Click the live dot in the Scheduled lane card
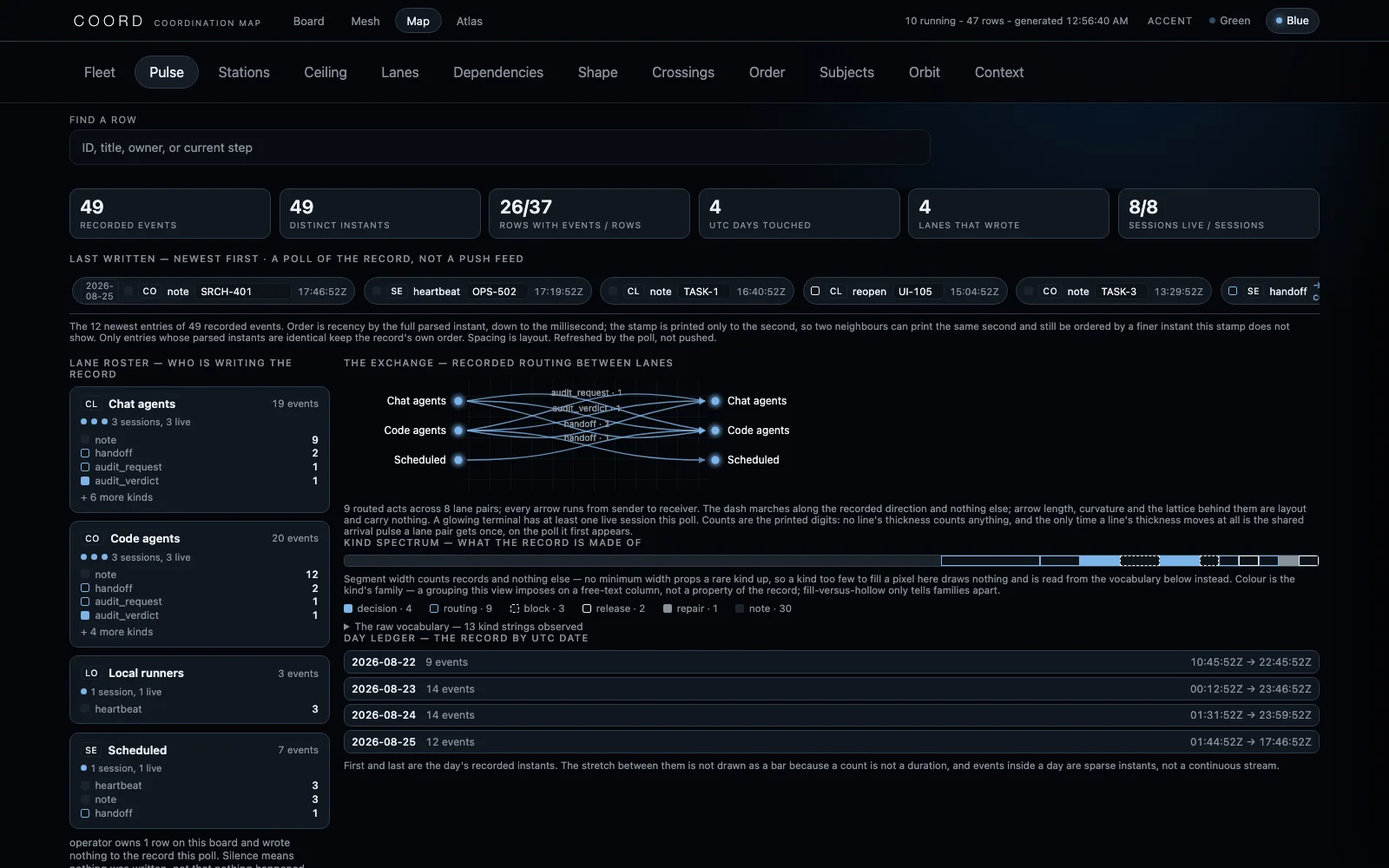The width and height of the screenshot is (1389, 868). tap(83, 768)
